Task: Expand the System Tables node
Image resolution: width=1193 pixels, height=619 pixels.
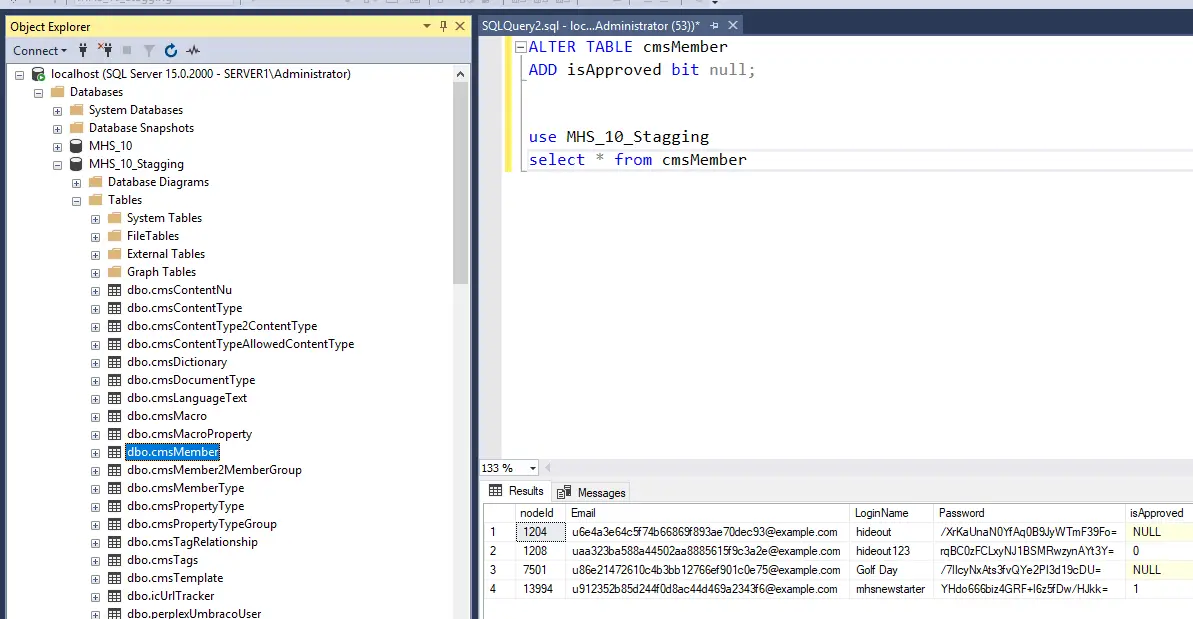Action: point(94,217)
